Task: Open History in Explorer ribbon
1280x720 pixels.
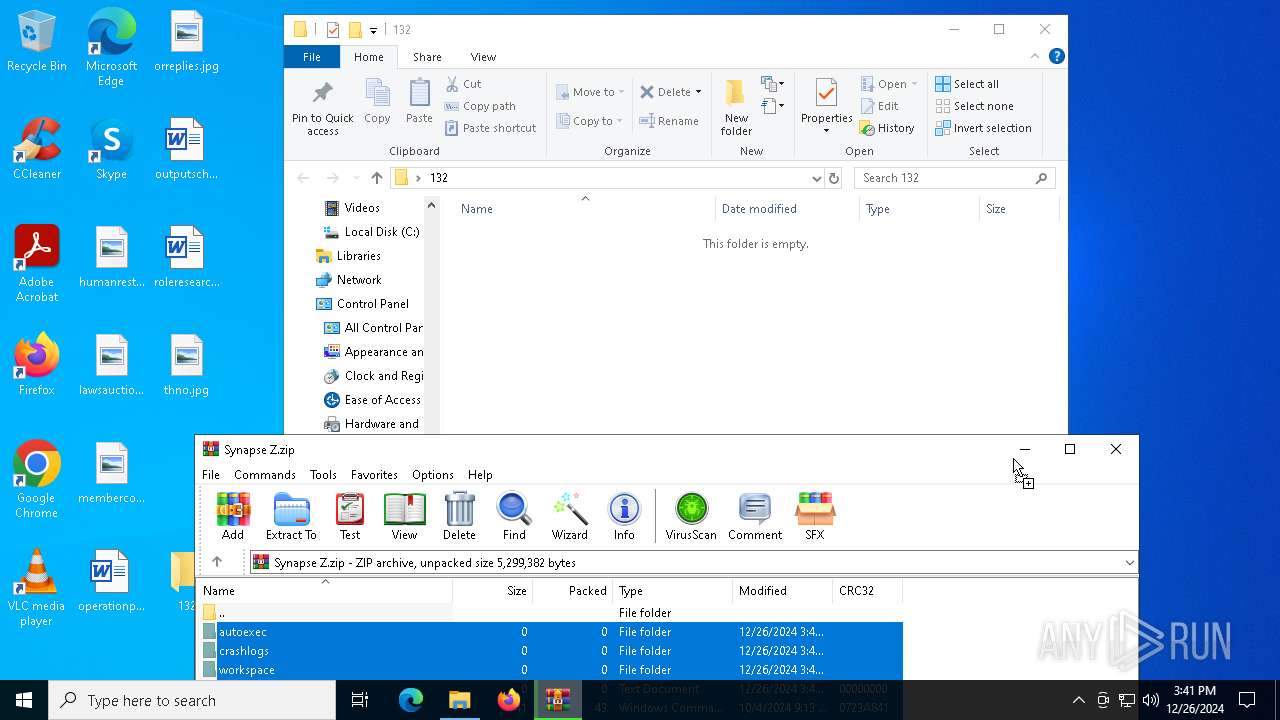Action: pos(887,128)
